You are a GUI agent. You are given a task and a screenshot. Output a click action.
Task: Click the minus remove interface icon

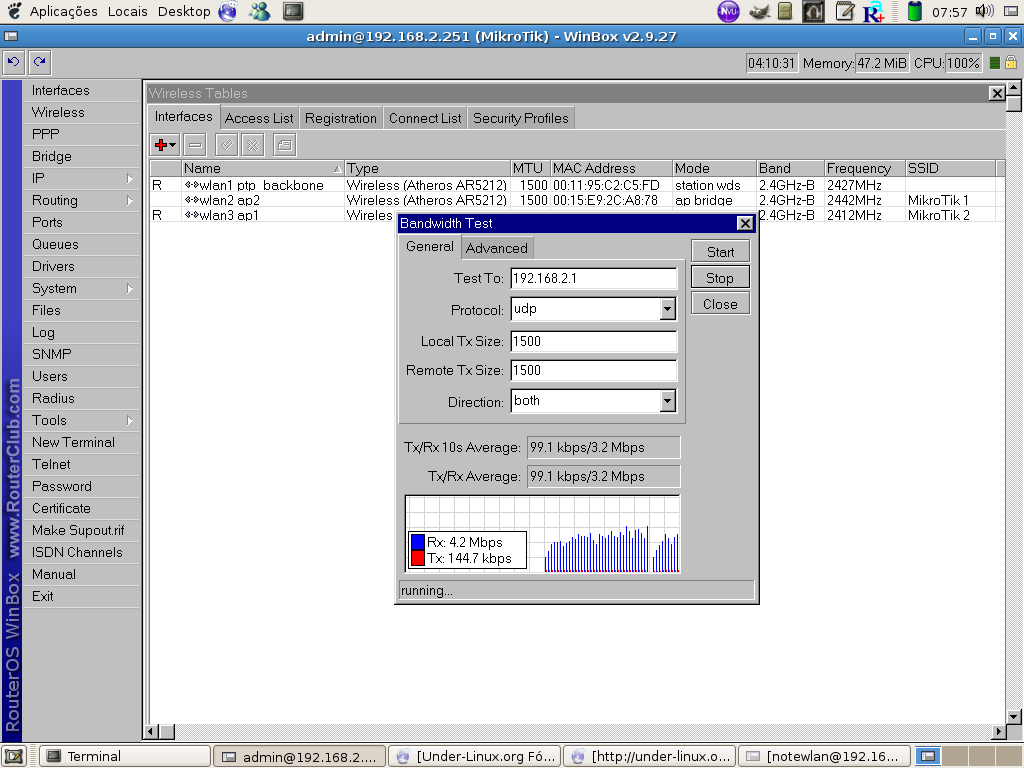[196, 145]
